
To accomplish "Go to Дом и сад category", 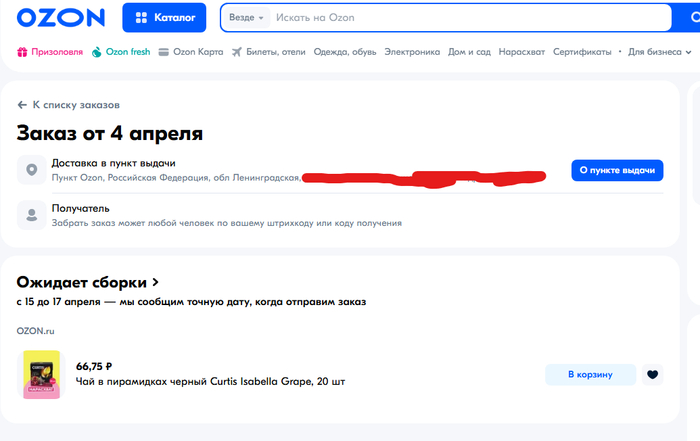I will click(x=469, y=52).
